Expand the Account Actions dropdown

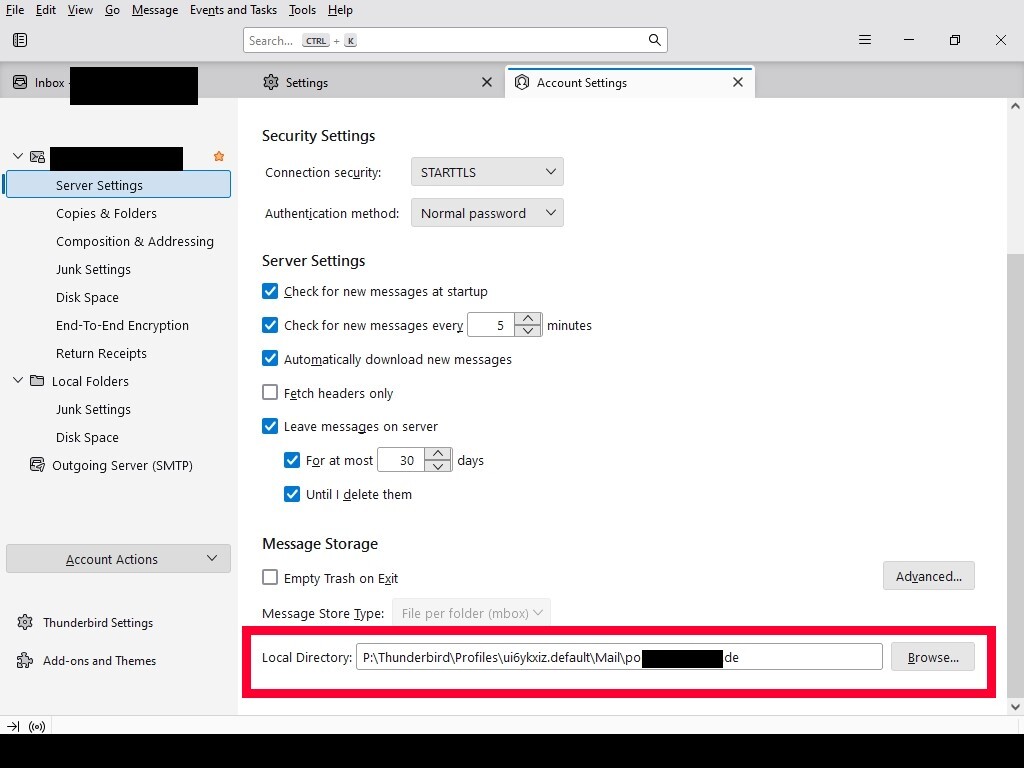[118, 559]
